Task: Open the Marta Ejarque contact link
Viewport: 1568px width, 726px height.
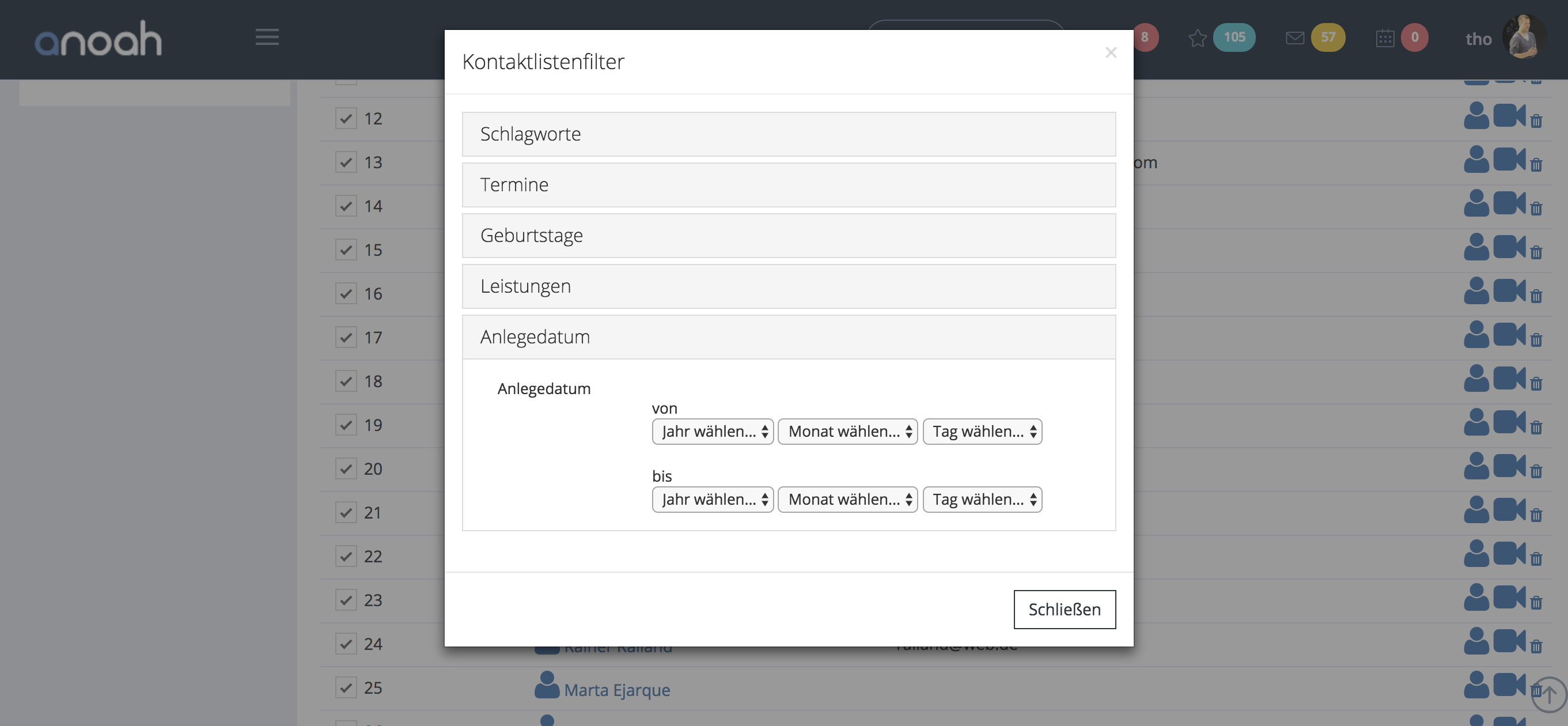Action: tap(616, 690)
